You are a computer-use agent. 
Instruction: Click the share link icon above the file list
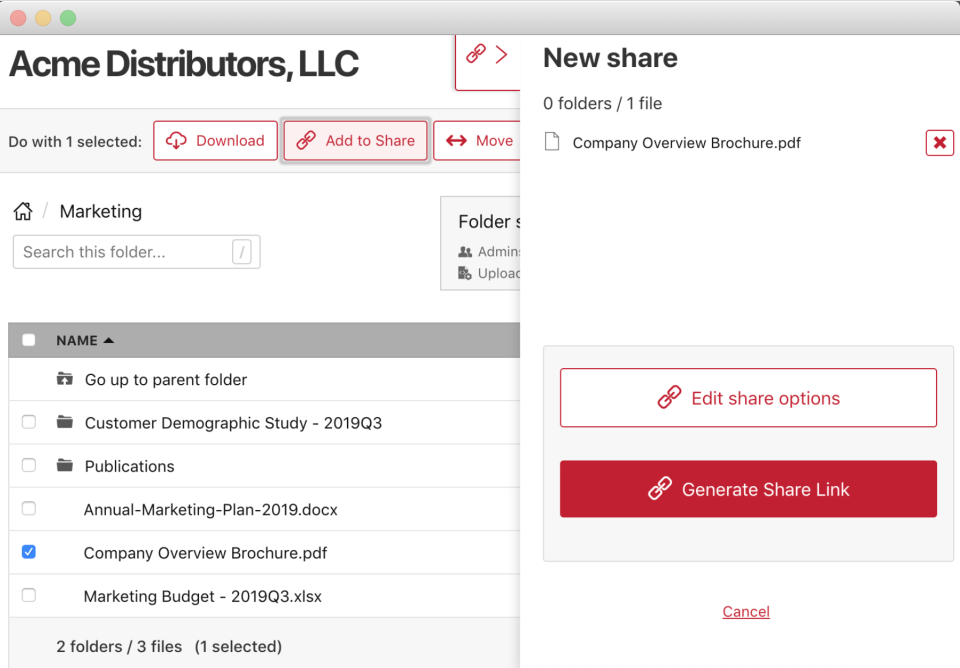tap(475, 53)
